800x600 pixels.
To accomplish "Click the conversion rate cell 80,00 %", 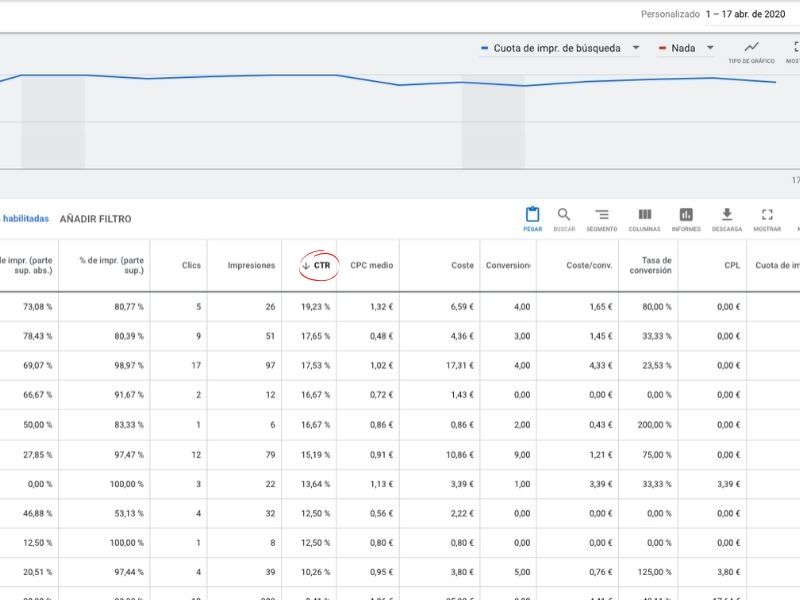I will (x=657, y=307).
